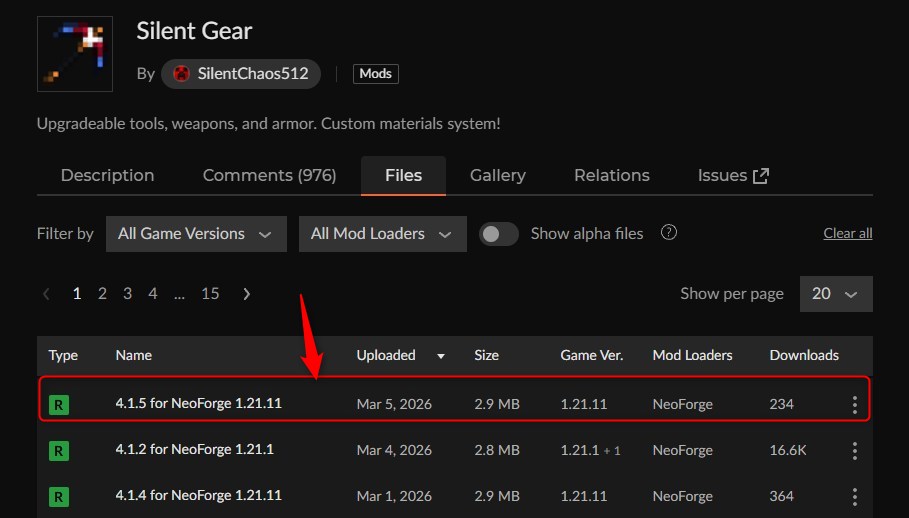
Task: Switch to the Relations tab
Action: [x=612, y=176]
